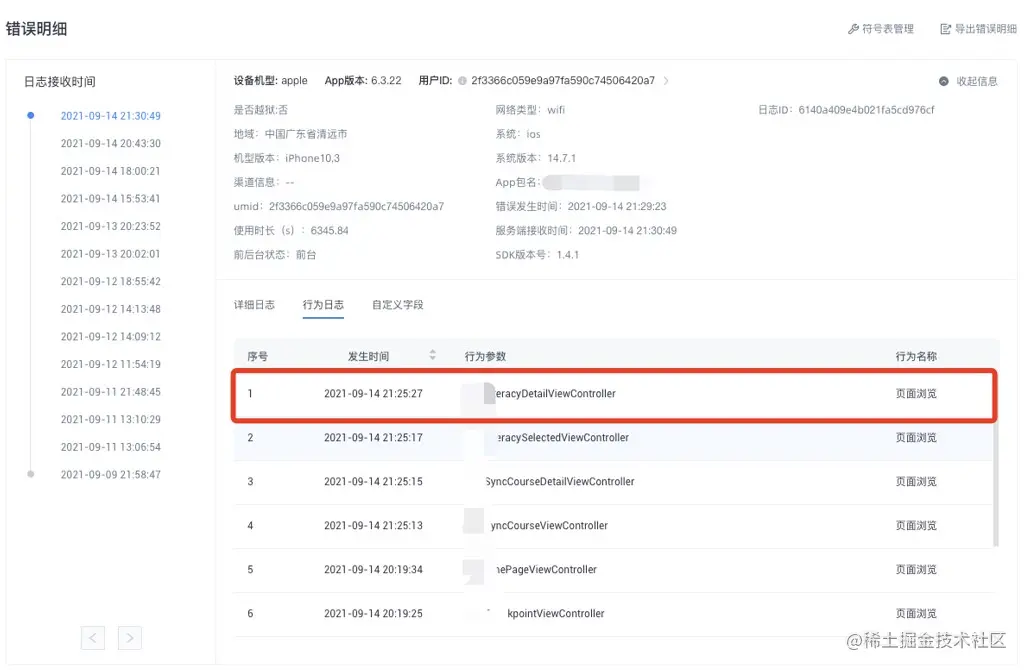1026x670 pixels.
Task: Click the umid value text
Action: point(357,206)
